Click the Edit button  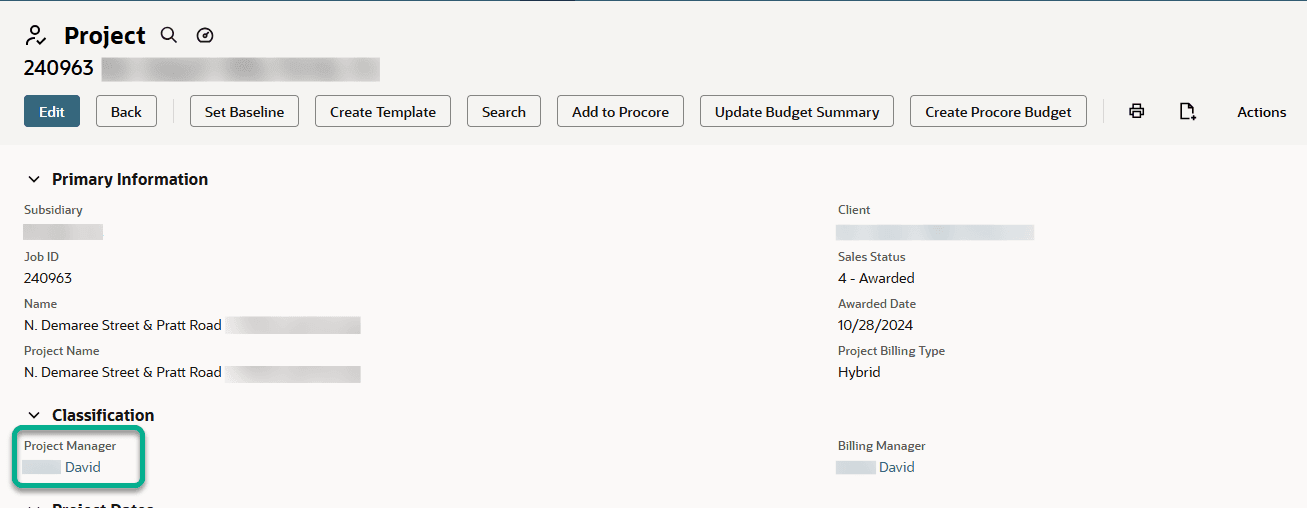coord(52,111)
